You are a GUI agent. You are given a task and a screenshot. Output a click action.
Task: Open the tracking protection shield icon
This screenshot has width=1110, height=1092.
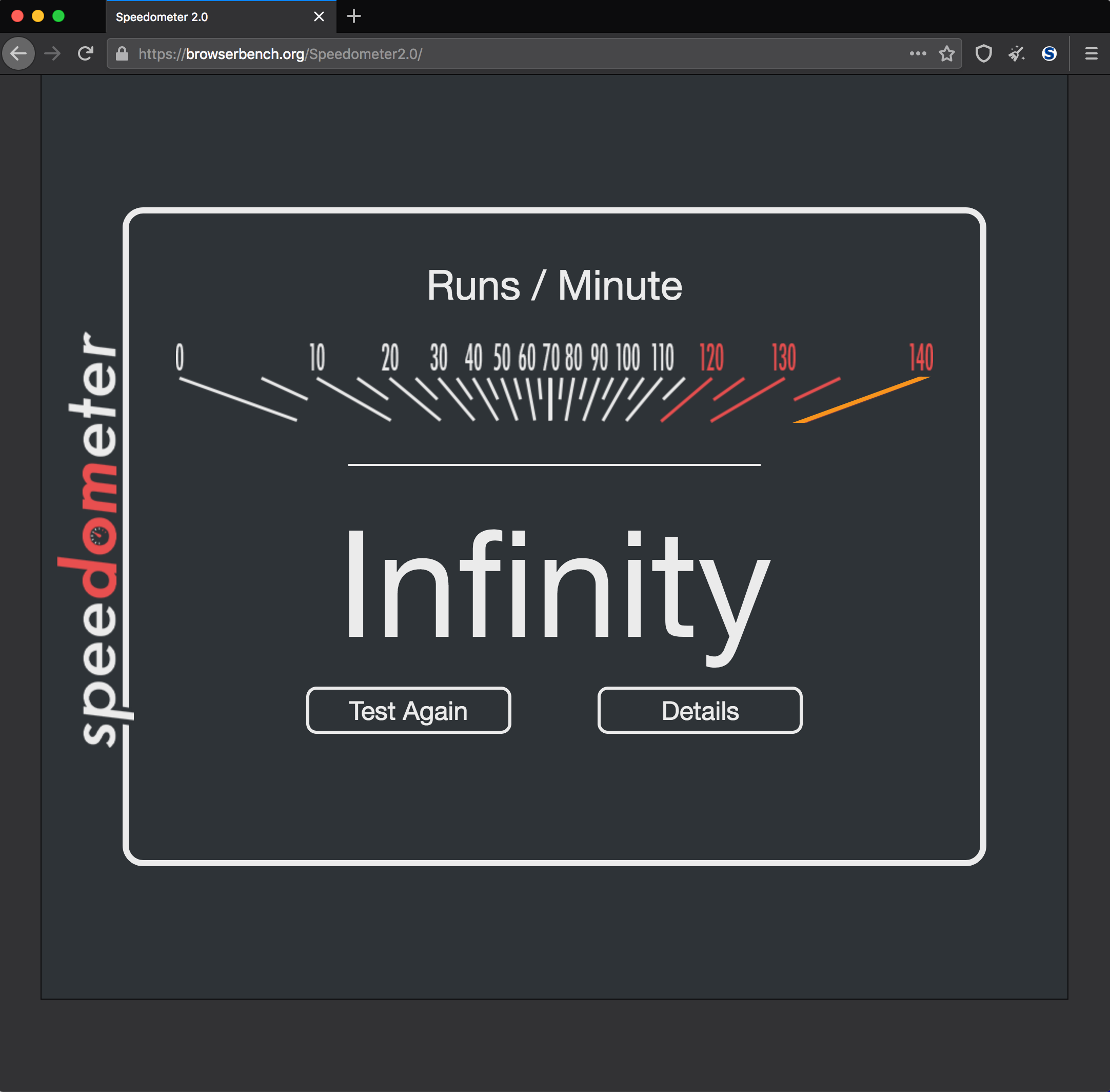click(983, 54)
